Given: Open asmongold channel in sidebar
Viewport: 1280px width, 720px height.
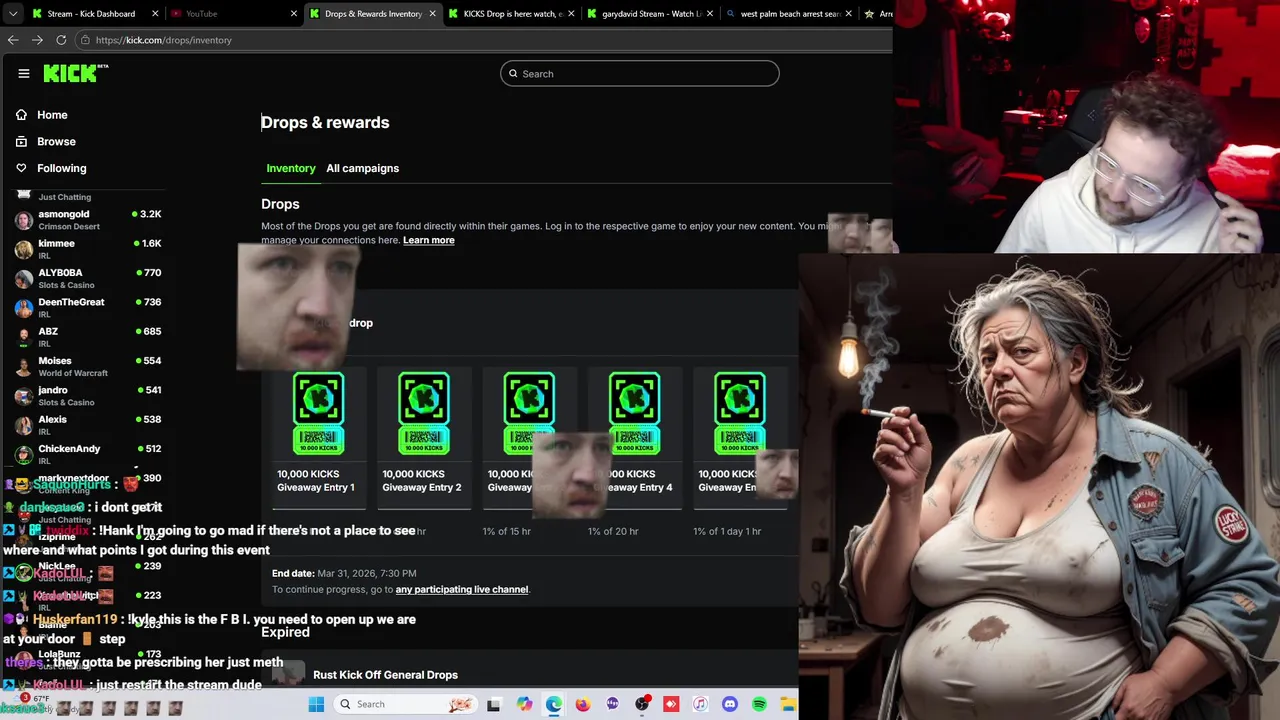Looking at the screenshot, I should coord(88,219).
